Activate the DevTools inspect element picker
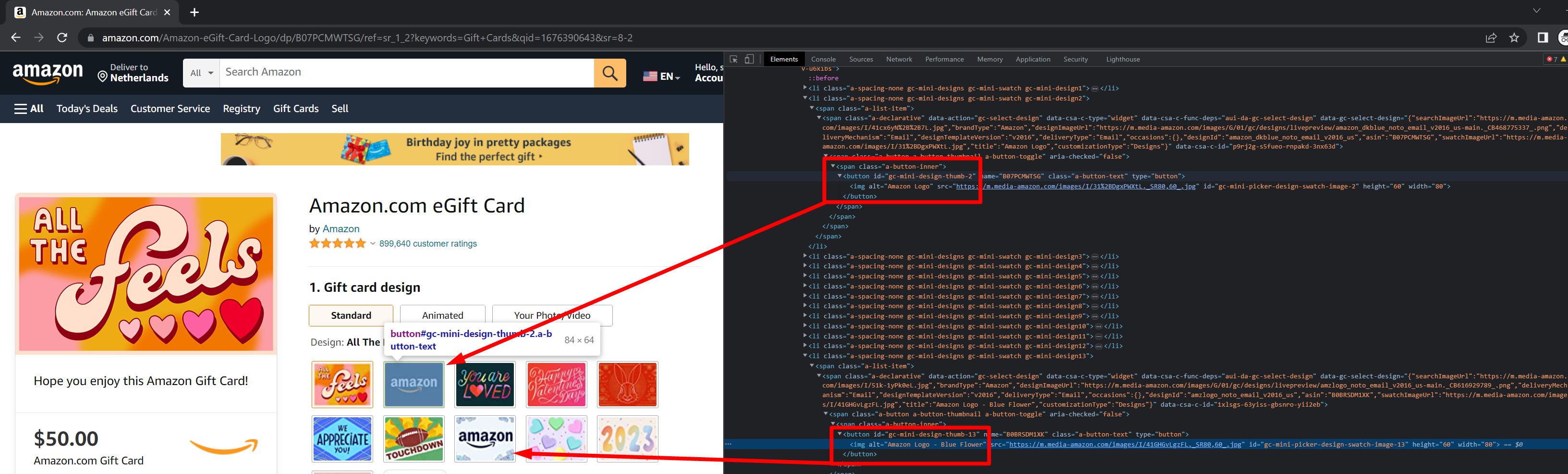Screen dimensions: 1568x474 point(733,59)
